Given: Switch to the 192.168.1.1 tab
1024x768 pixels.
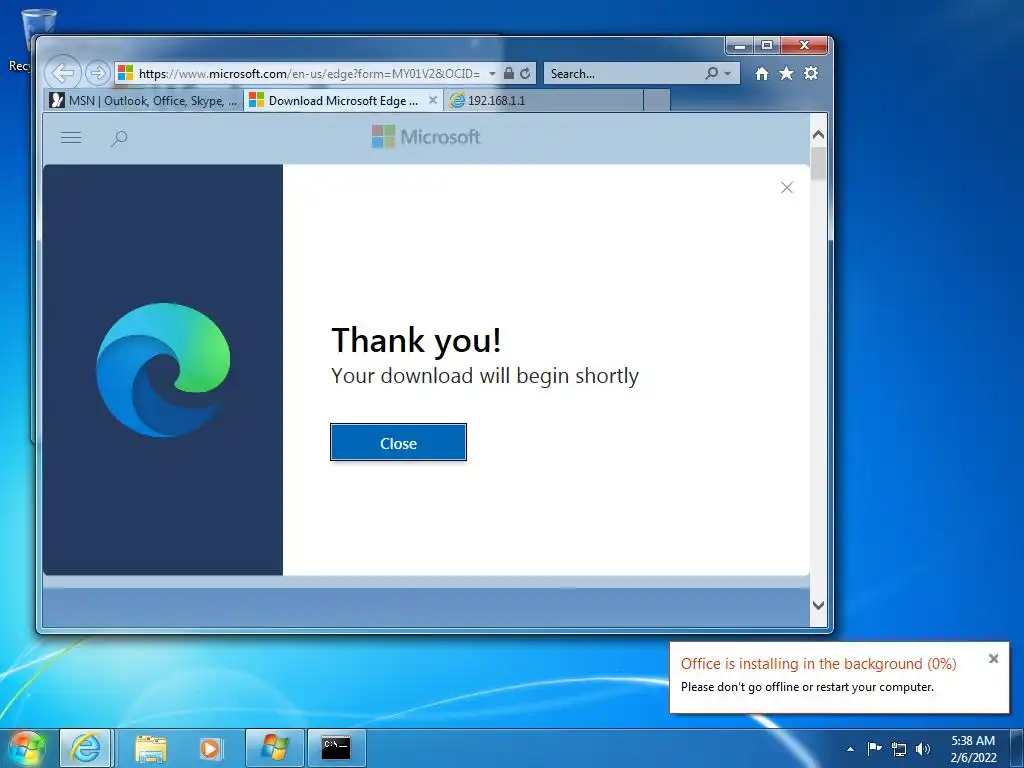Looking at the screenshot, I should tap(544, 101).
